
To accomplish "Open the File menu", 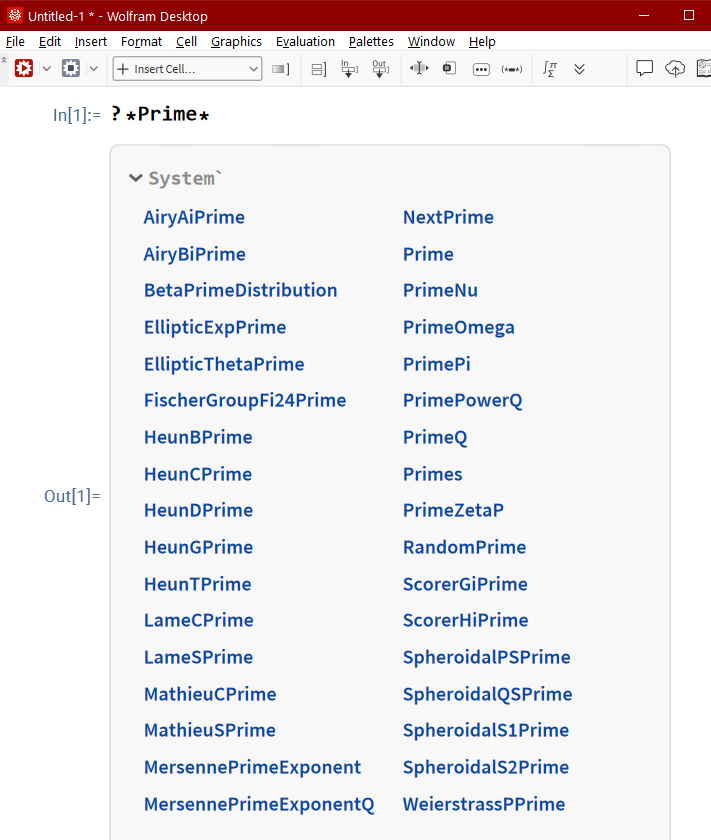I will click(15, 42).
